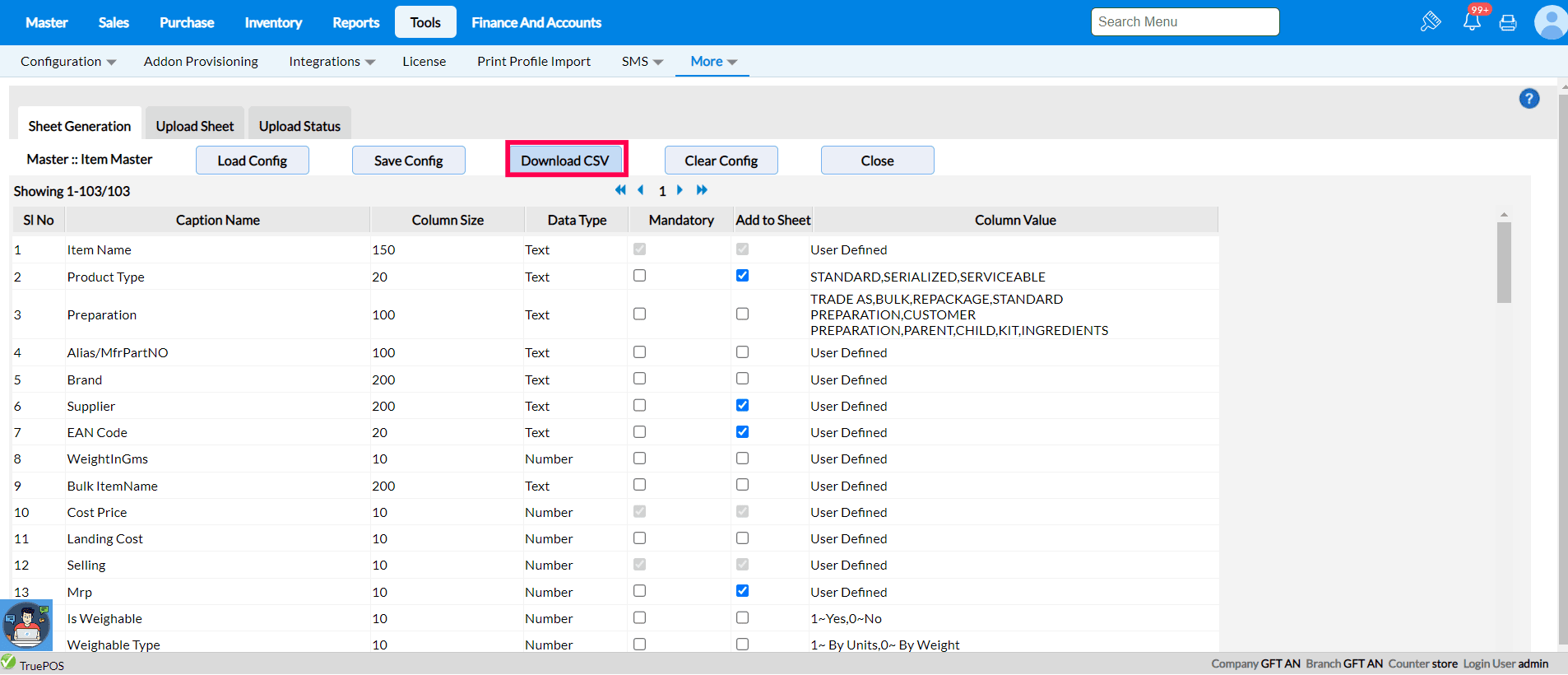Click the printer icon in header

(x=1508, y=23)
